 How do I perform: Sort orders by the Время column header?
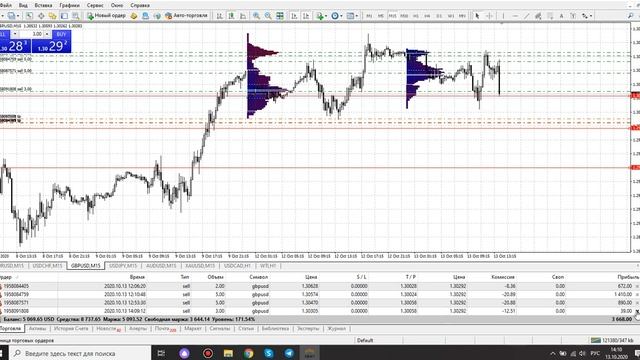tap(137, 277)
